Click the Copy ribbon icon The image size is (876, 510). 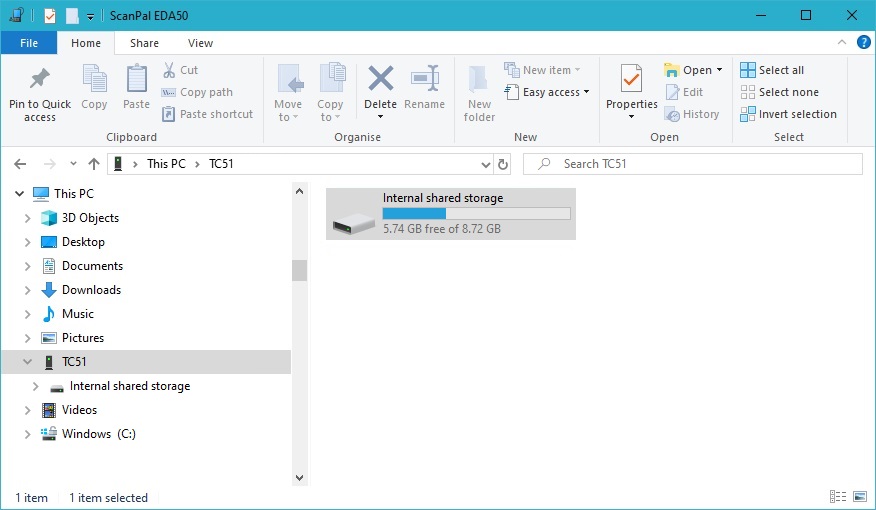coord(94,79)
